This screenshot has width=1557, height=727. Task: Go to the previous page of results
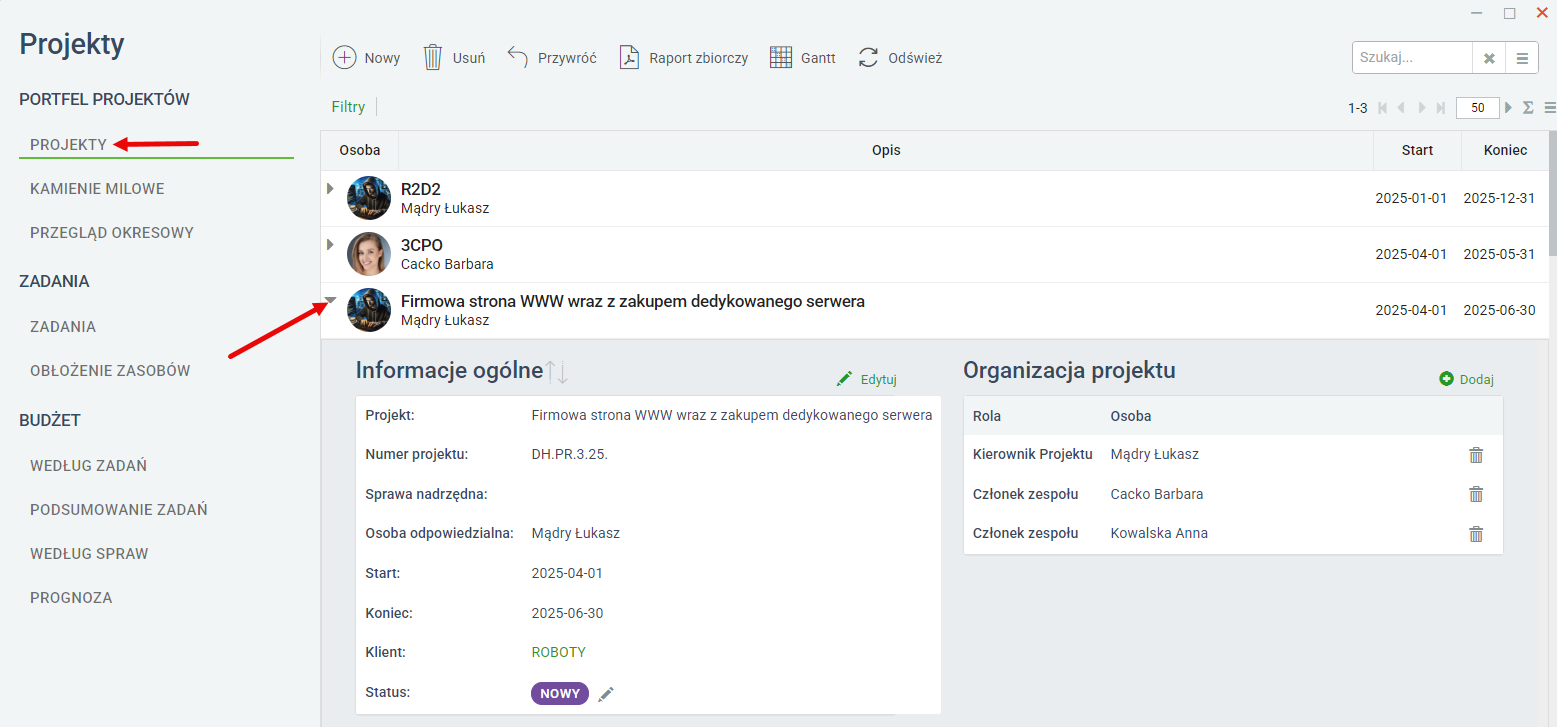point(1401,108)
